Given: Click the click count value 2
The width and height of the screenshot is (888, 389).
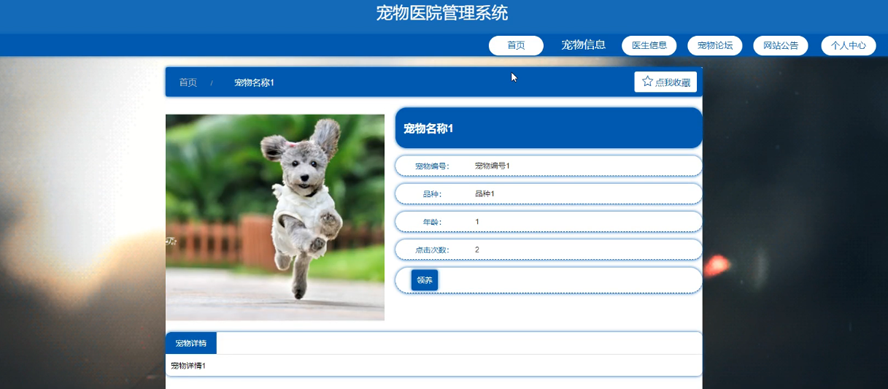Looking at the screenshot, I should coord(477,250).
